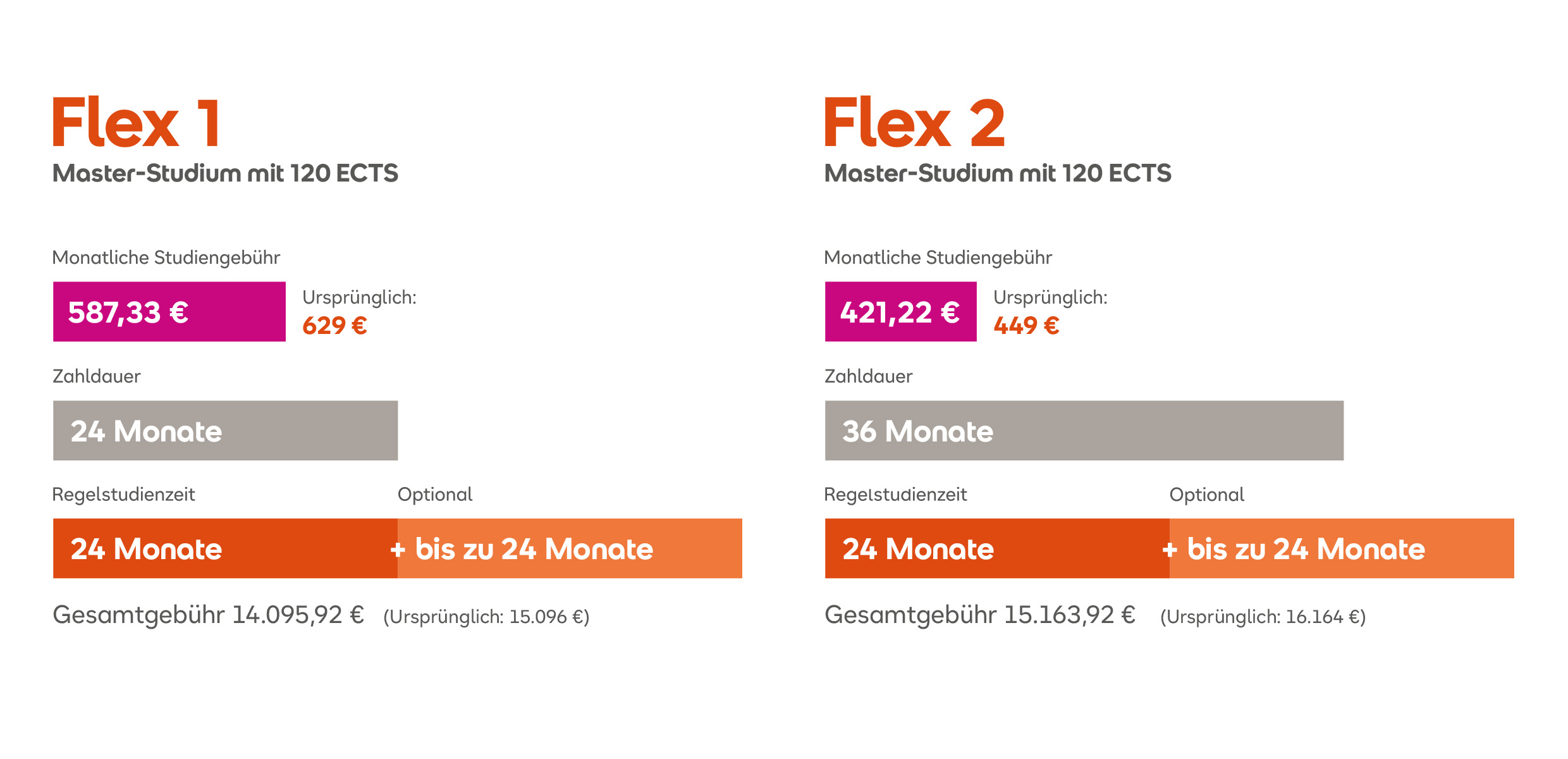Viewport: 1568px width, 759px height.
Task: Click Flex 1 Master-Studium mit 120 ECTS subtitle
Action: 225,173
